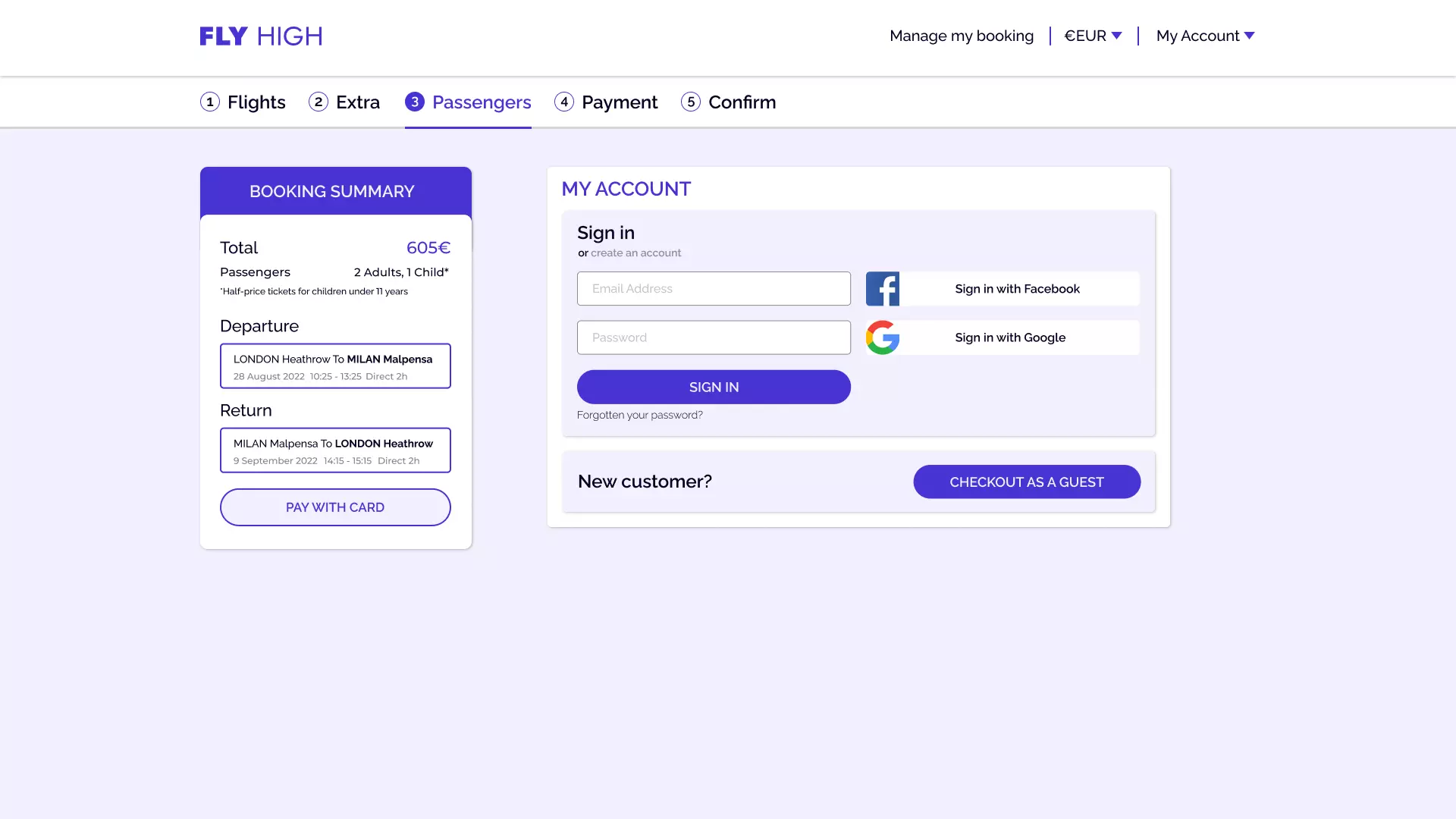Click the Google logo icon
The width and height of the screenshot is (1456, 819).
click(883, 337)
